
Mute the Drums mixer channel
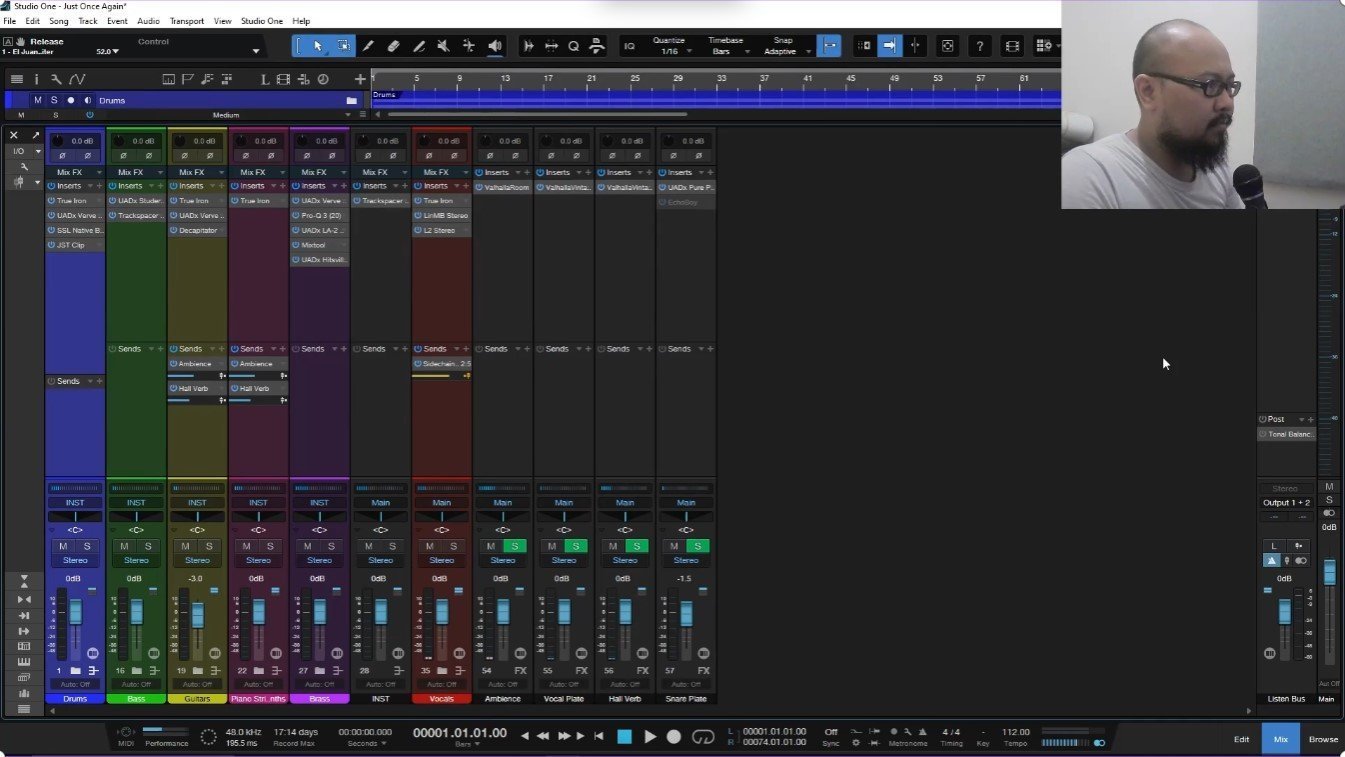point(63,546)
